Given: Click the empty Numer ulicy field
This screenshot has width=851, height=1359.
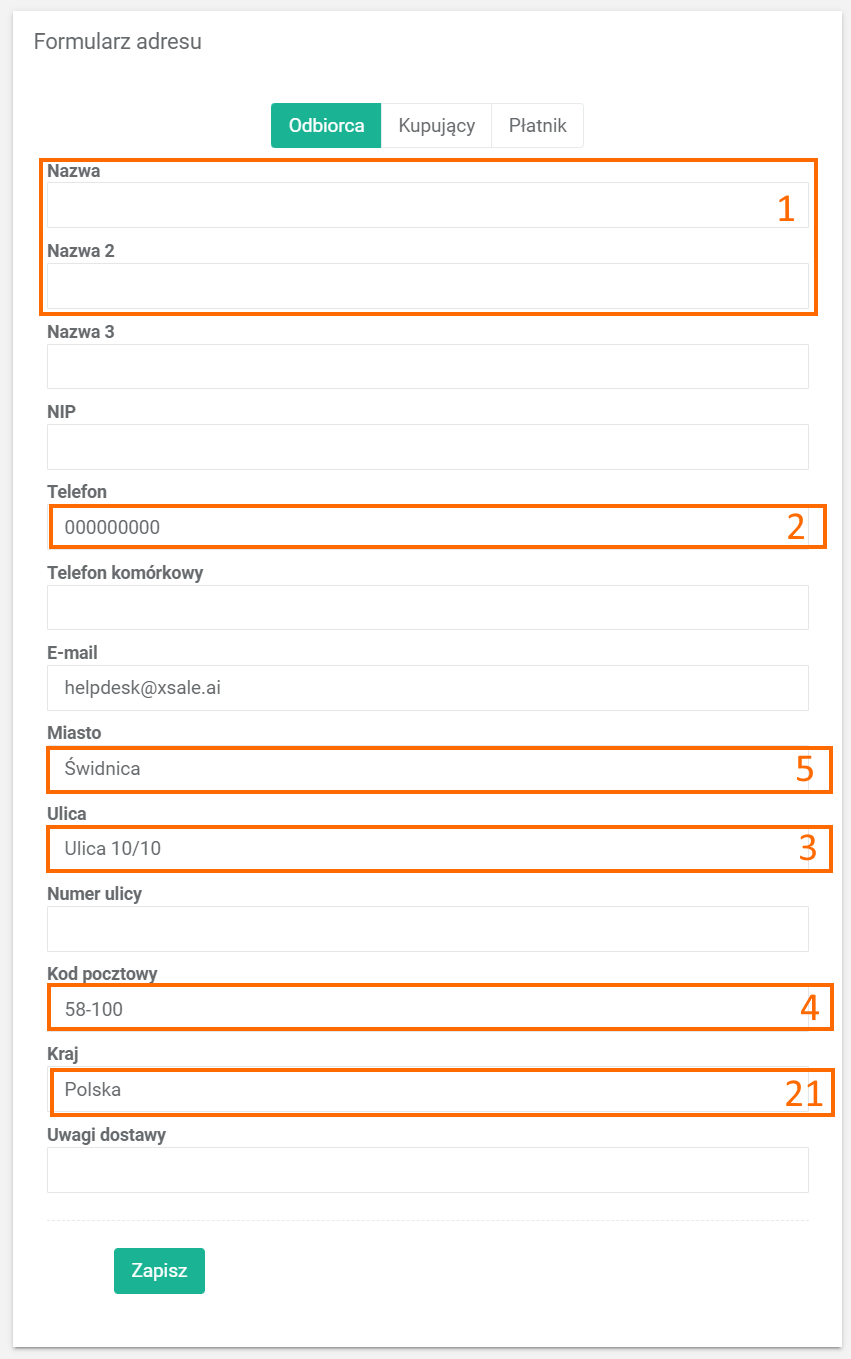Looking at the screenshot, I should (x=427, y=929).
